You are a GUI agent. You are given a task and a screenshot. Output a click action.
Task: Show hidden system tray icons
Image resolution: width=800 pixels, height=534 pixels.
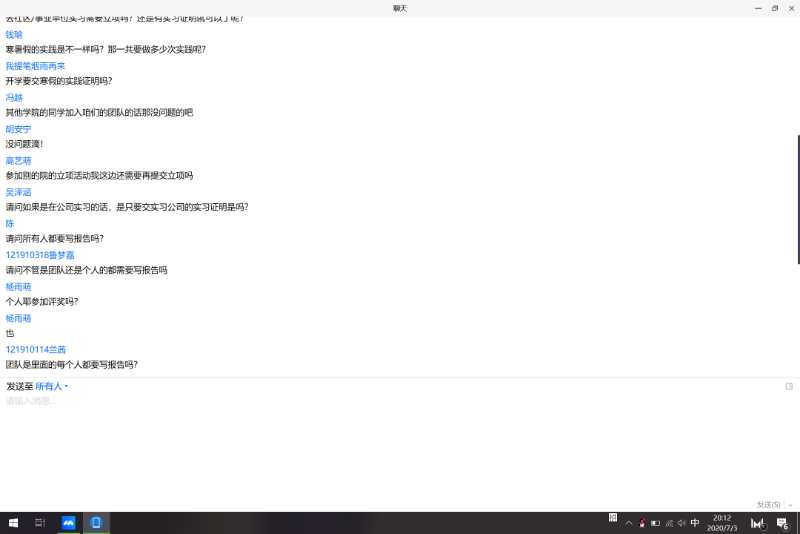pyautogui.click(x=629, y=523)
